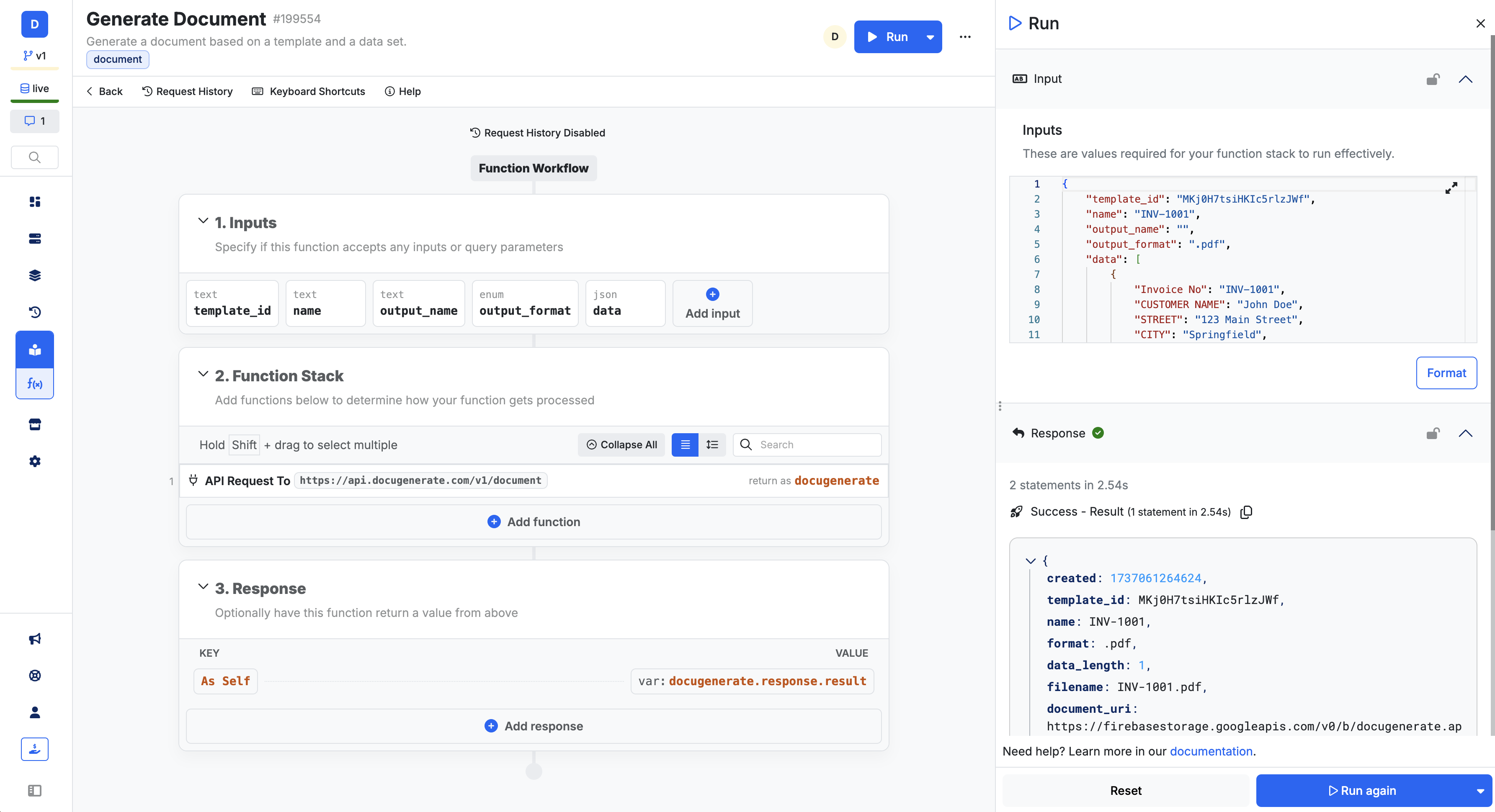Click the Add input plus icon
The width and height of the screenshot is (1495, 812).
click(x=713, y=294)
